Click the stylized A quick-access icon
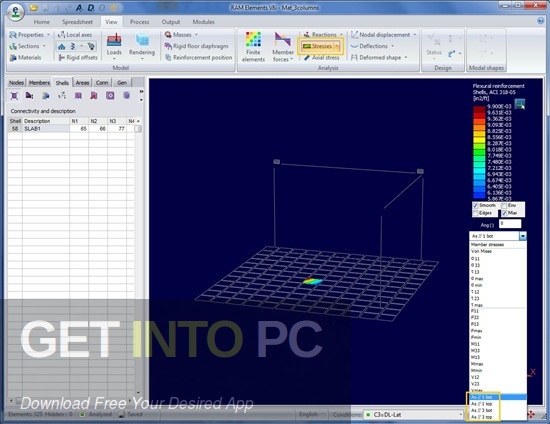This screenshot has height=424, width=550. 79,8
